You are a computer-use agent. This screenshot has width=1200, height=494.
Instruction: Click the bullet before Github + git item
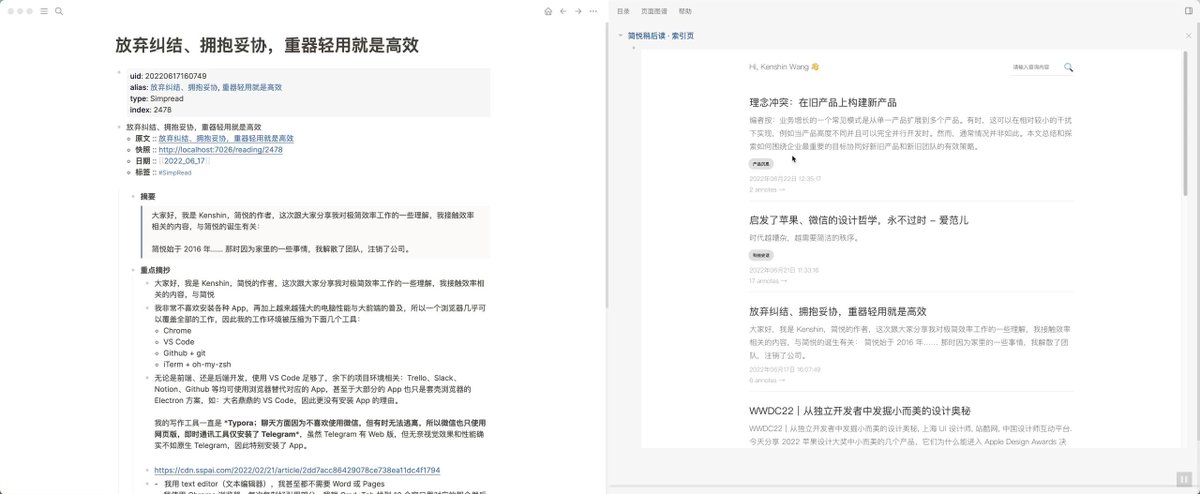(157, 352)
